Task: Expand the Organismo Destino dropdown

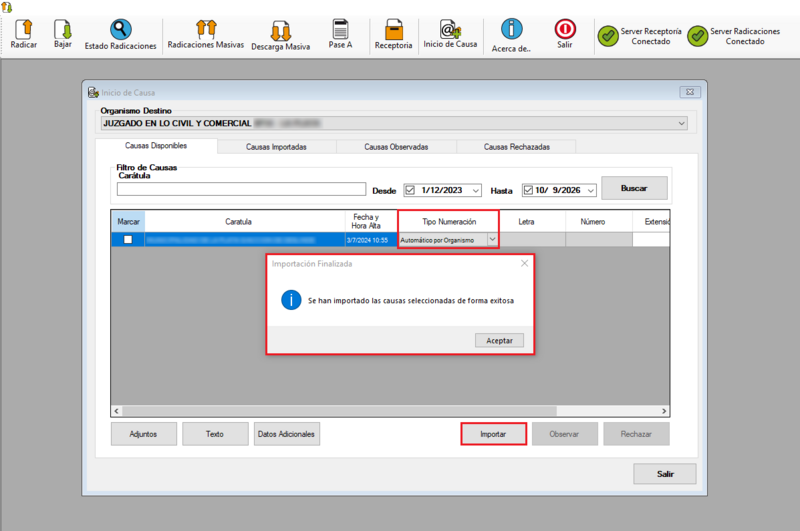Action: [x=681, y=123]
